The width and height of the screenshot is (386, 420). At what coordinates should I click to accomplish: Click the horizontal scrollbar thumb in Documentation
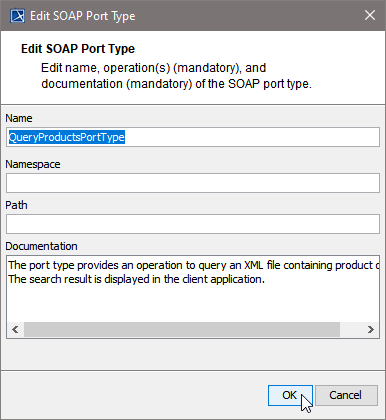(182, 330)
